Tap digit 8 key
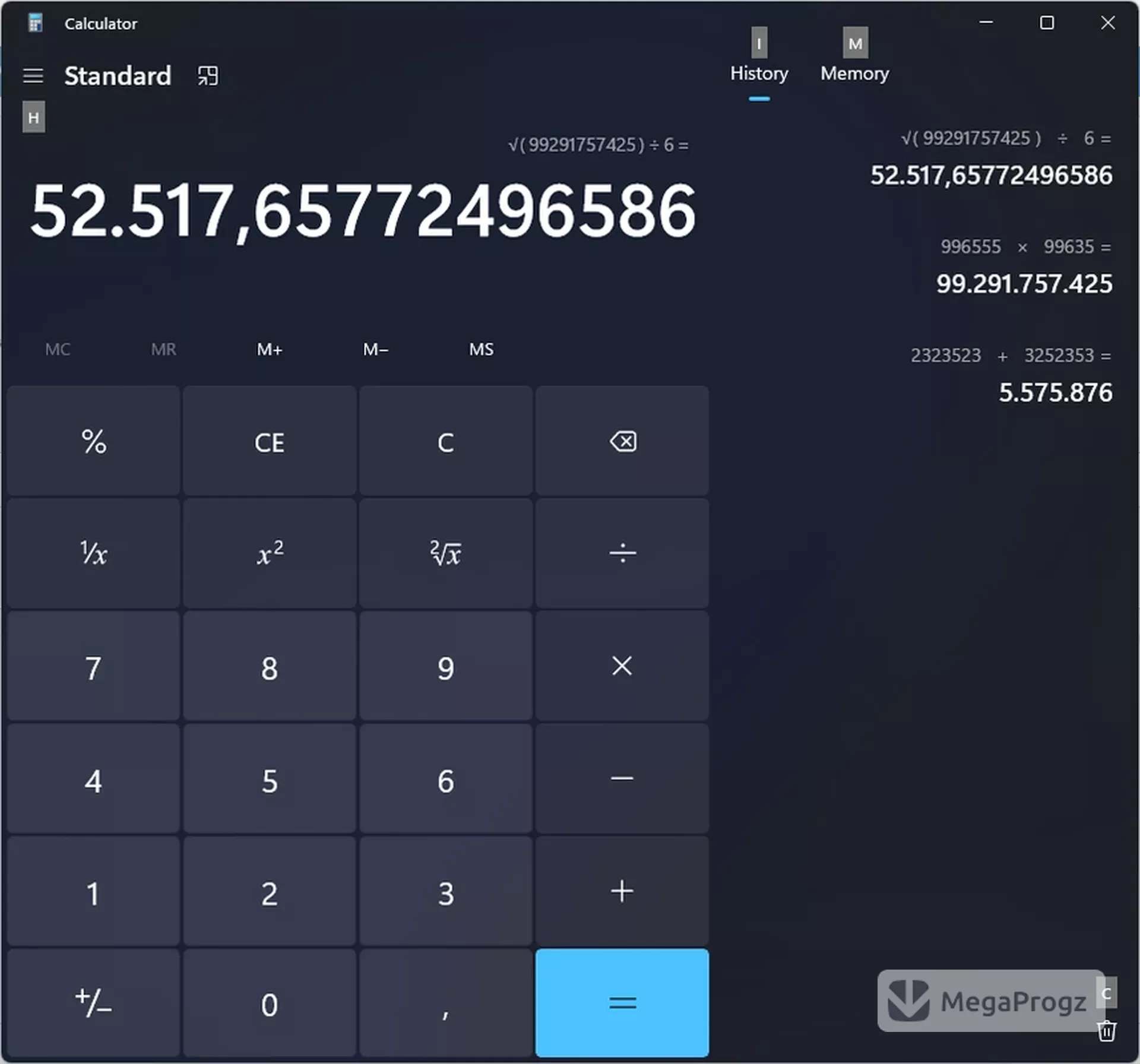This screenshot has width=1140, height=1064. pyautogui.click(x=270, y=666)
